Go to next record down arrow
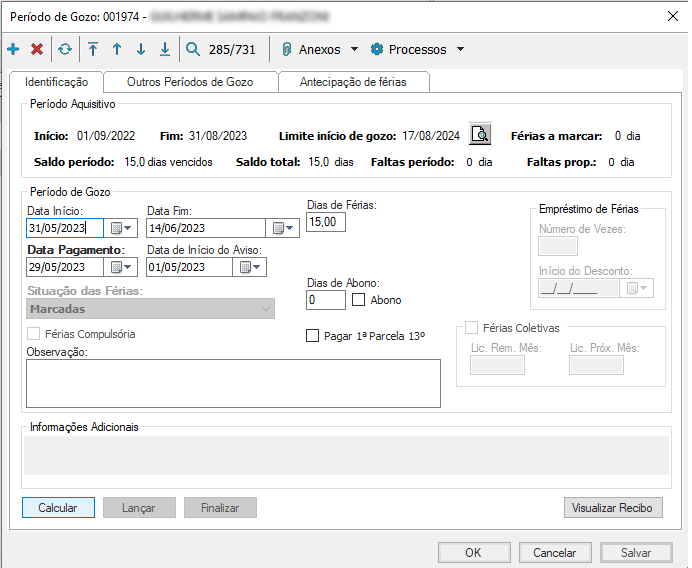Viewport: 692px width, 568px height. [x=141, y=49]
